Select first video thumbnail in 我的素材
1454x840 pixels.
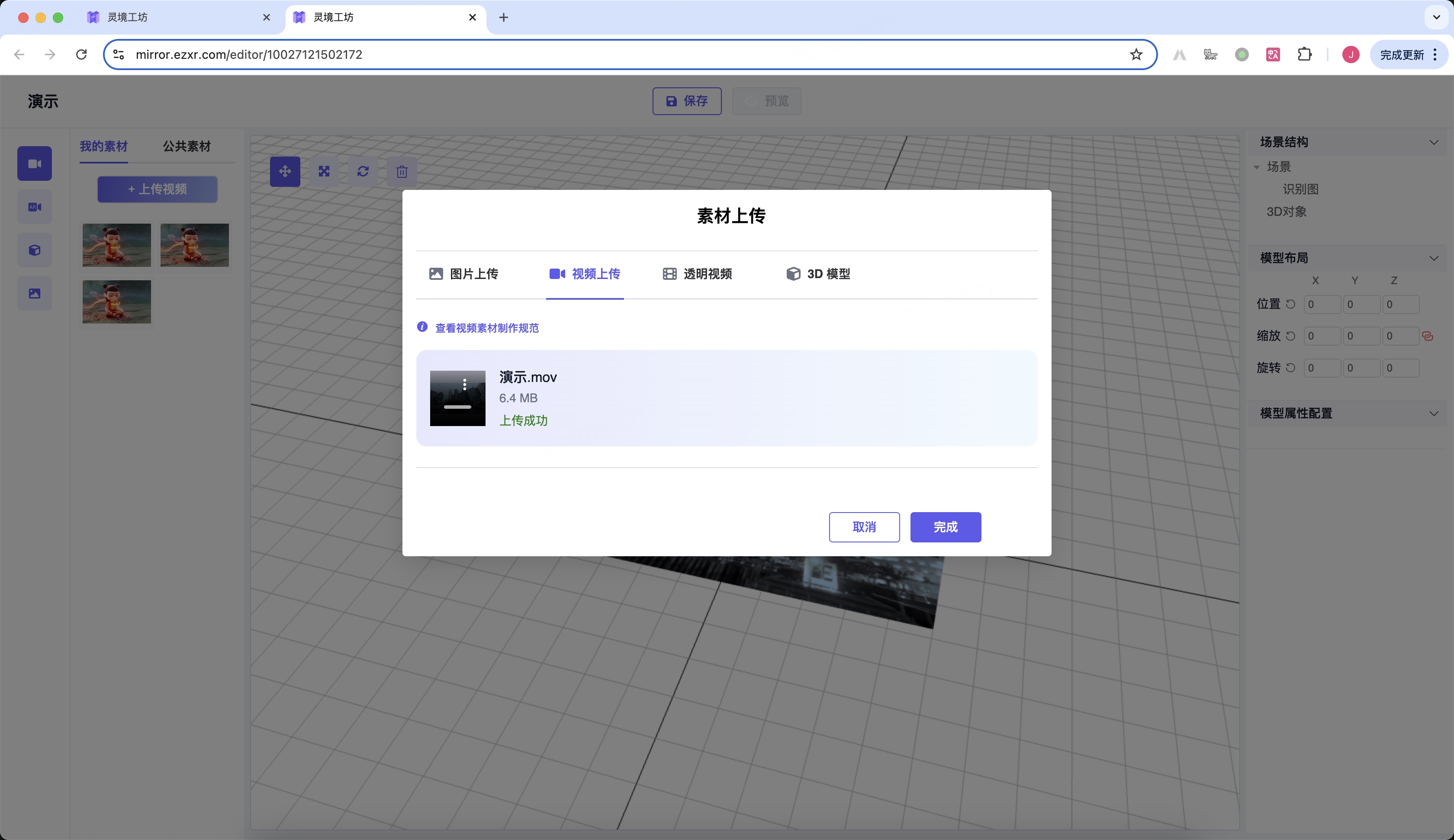(116, 245)
